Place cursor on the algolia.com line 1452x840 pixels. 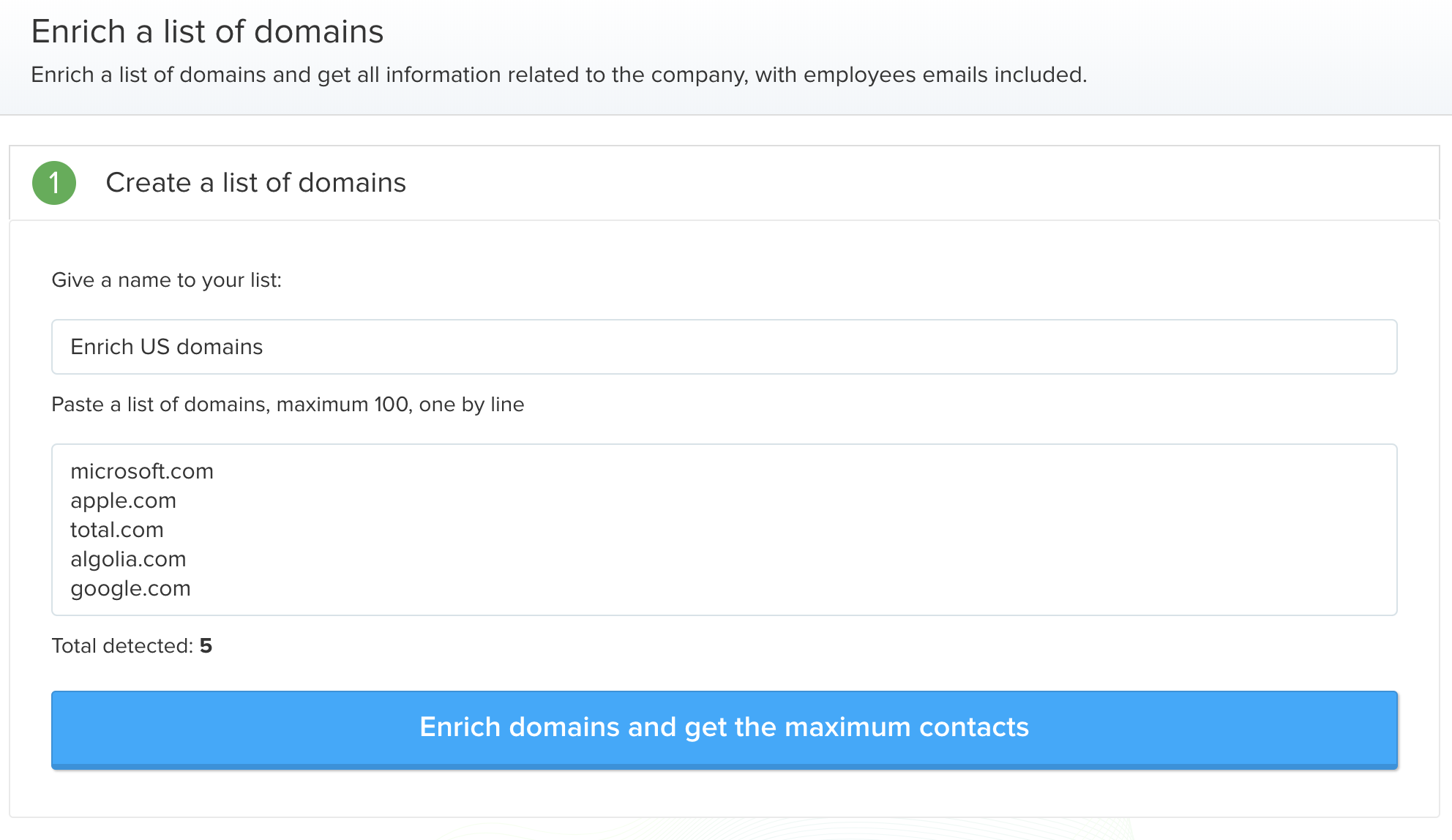pos(128,560)
